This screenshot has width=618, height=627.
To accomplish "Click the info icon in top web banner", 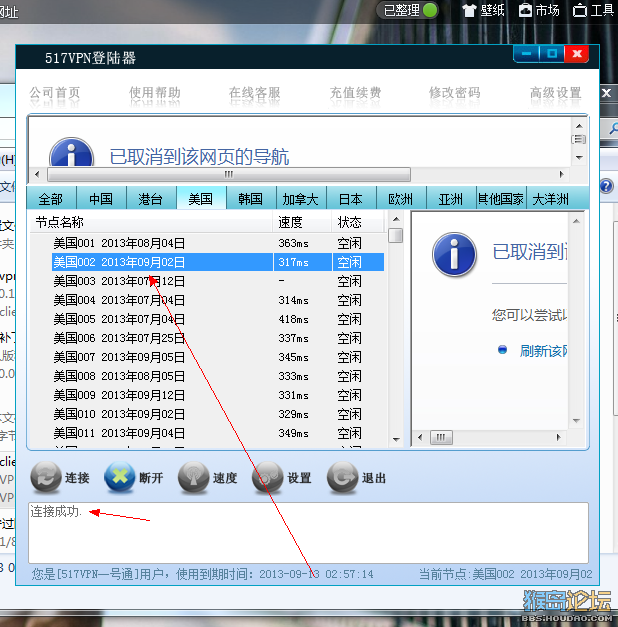I will tap(71, 153).
